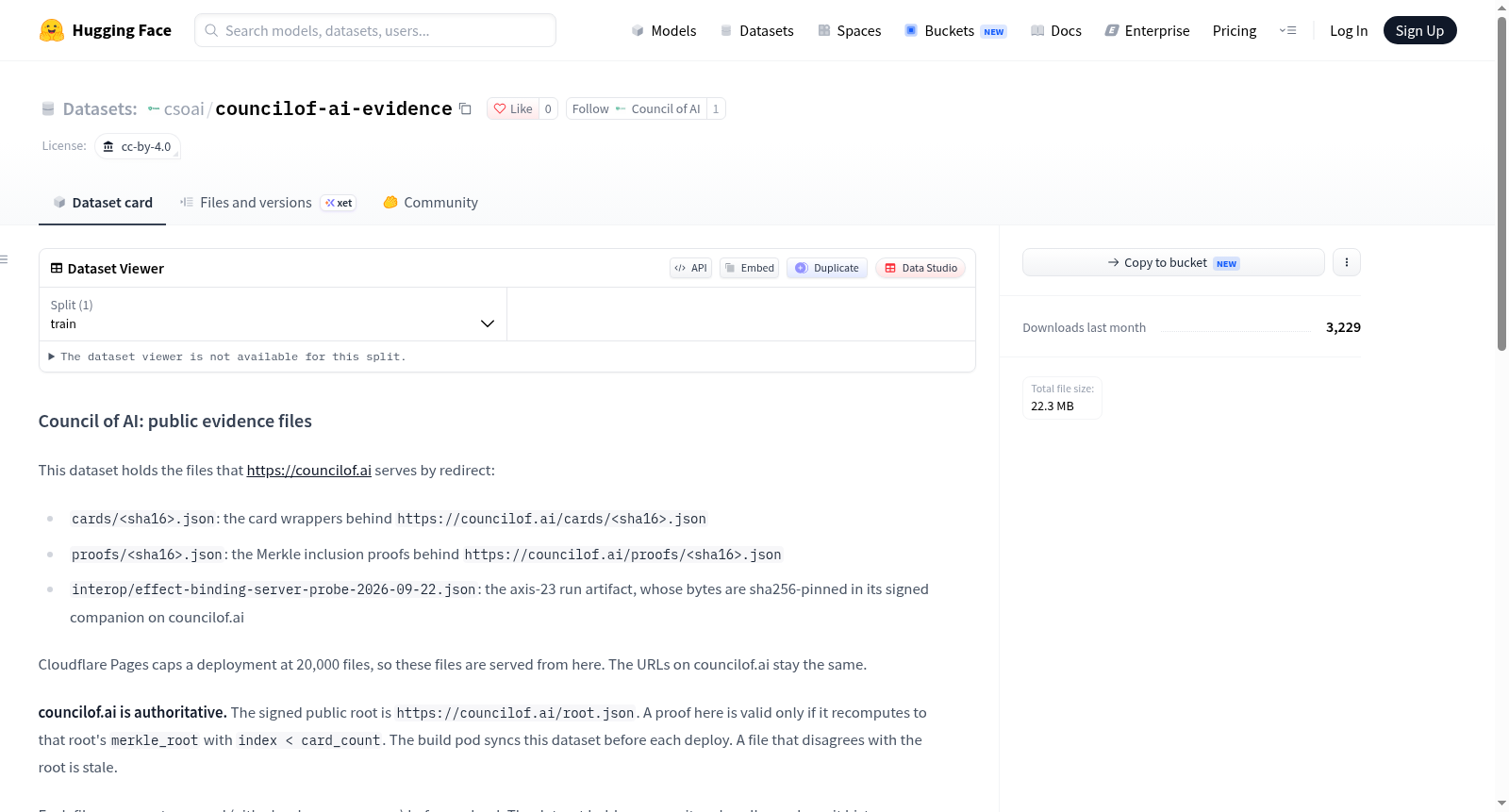The height and width of the screenshot is (812, 1509).
Task: Click the Embed button
Action: (x=750, y=268)
